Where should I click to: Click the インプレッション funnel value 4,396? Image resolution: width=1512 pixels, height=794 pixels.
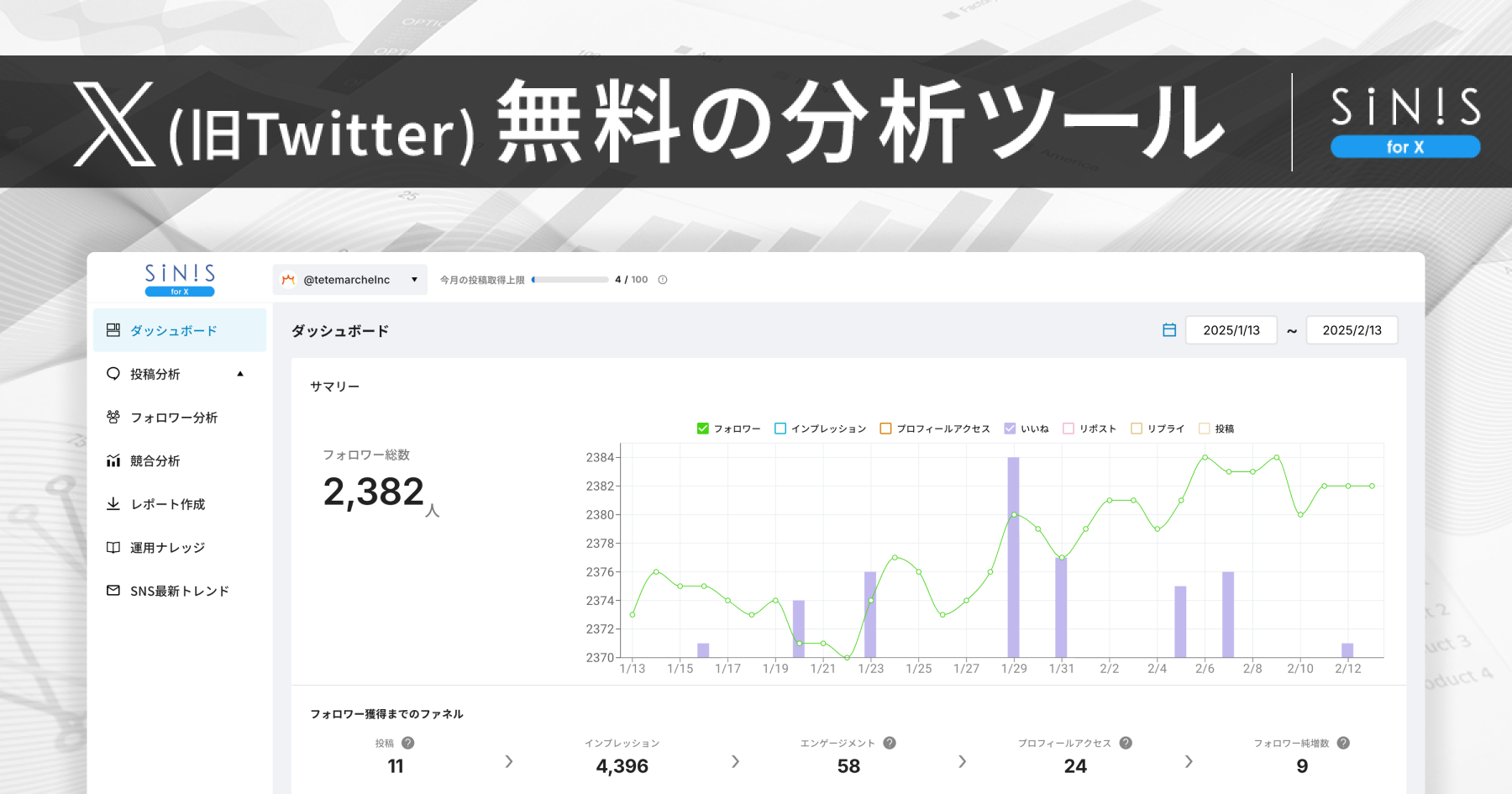622,766
